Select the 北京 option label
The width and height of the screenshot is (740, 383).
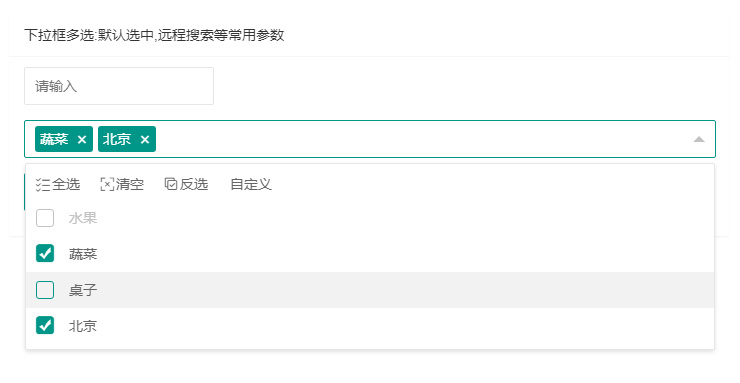(x=83, y=325)
